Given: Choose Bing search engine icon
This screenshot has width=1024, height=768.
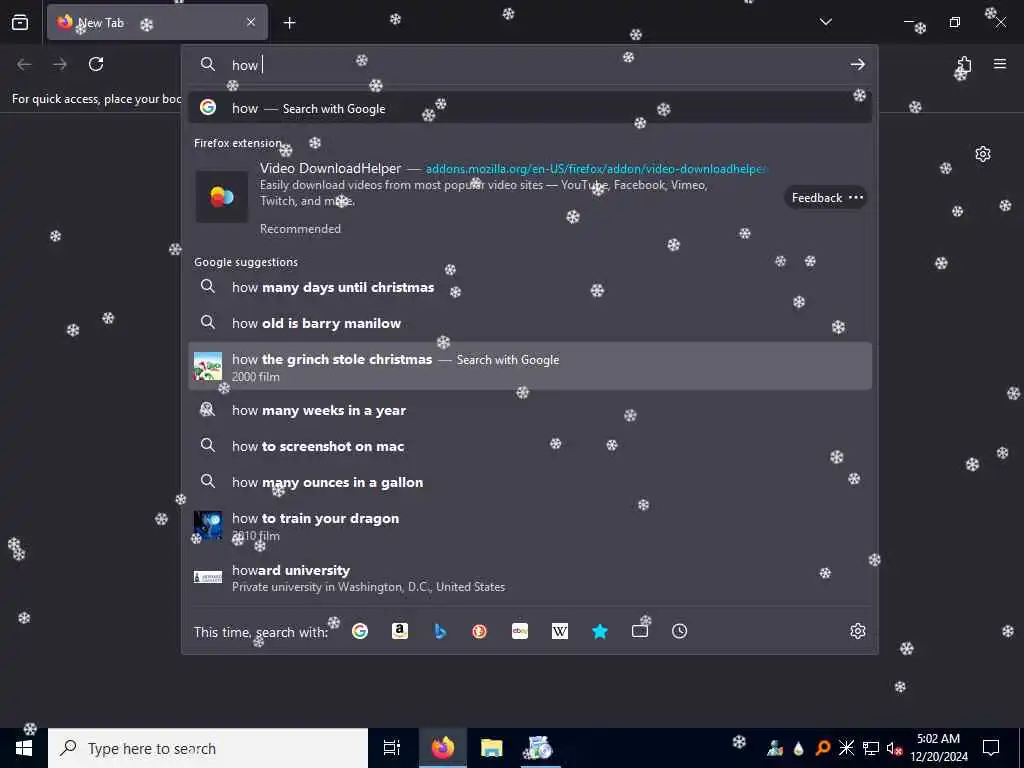Looking at the screenshot, I should (440, 631).
